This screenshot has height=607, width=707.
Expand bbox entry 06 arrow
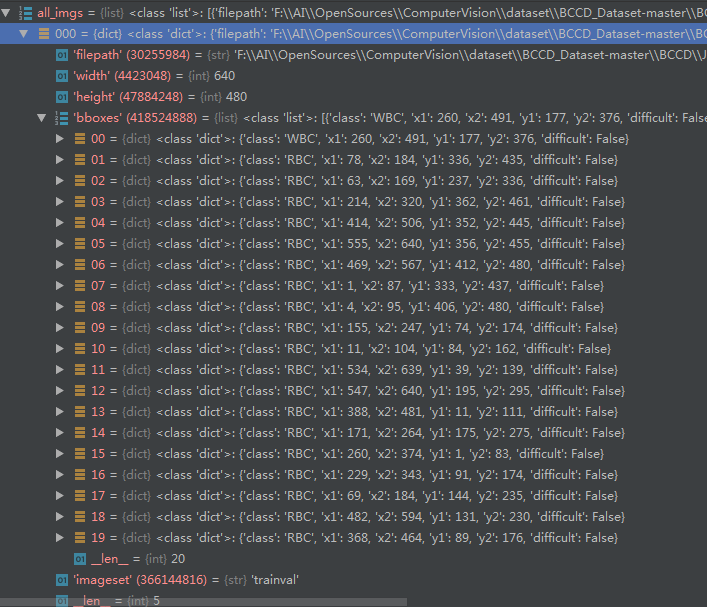[60, 265]
